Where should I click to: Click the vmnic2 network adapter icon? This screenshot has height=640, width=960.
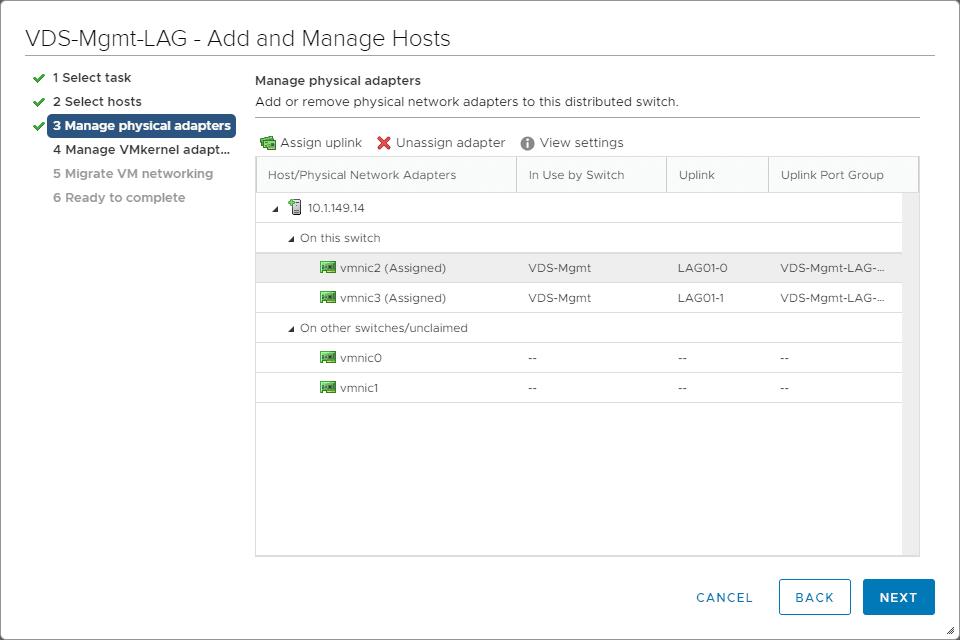point(328,268)
